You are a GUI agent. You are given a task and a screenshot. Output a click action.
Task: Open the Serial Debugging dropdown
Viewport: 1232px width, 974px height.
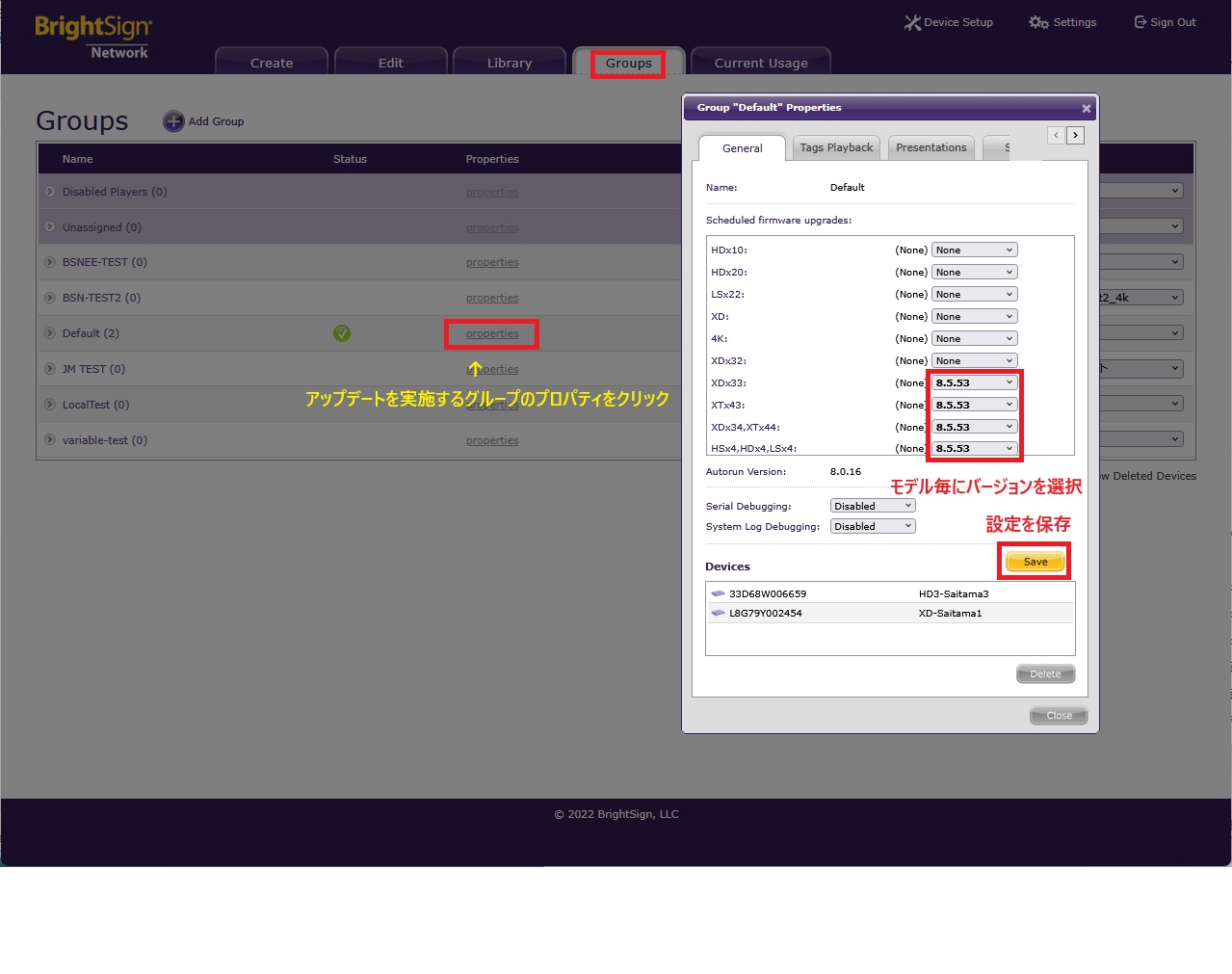coord(872,507)
